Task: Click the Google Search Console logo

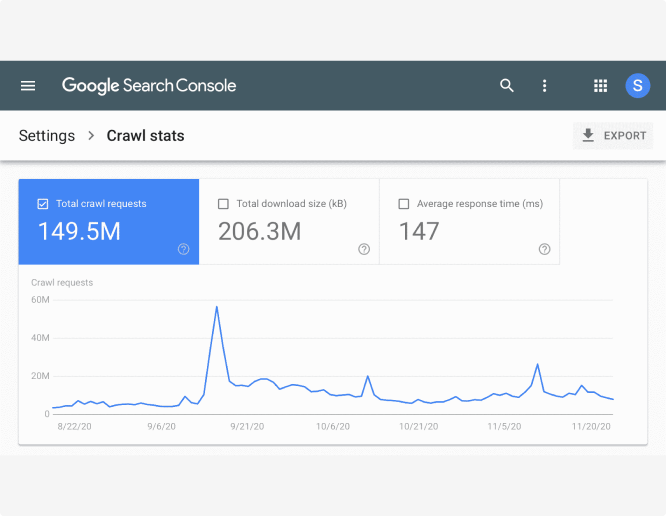Action: click(149, 86)
